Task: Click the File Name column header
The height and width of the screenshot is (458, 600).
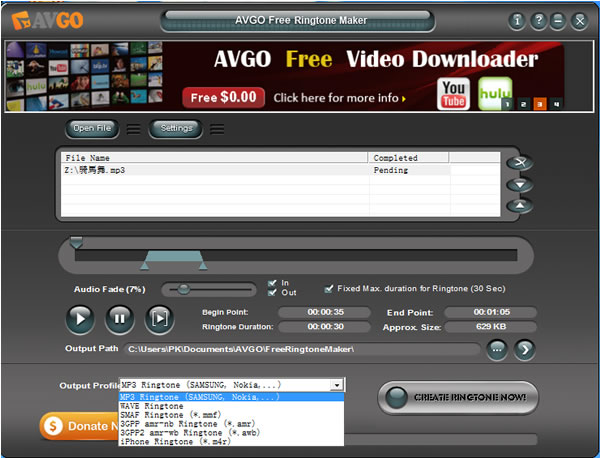Action: tap(214, 158)
